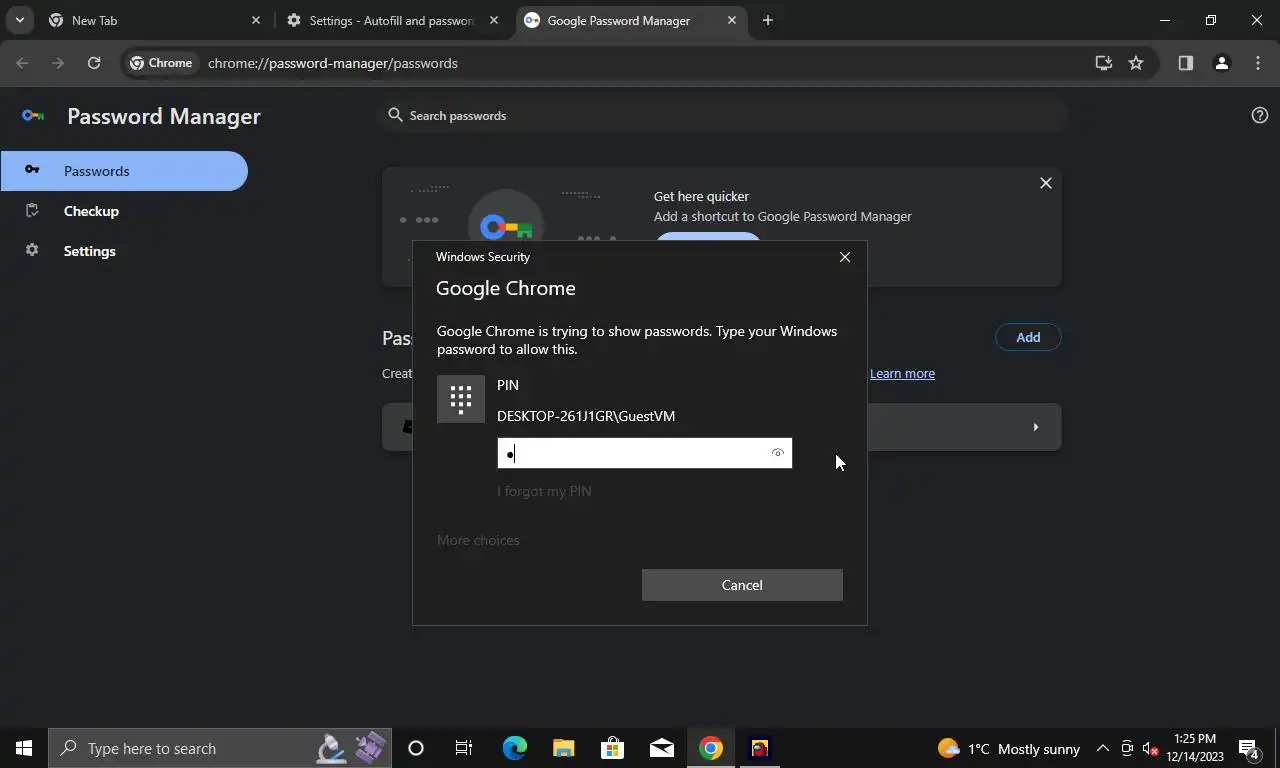Cancel the Windows Security prompt

(x=742, y=585)
